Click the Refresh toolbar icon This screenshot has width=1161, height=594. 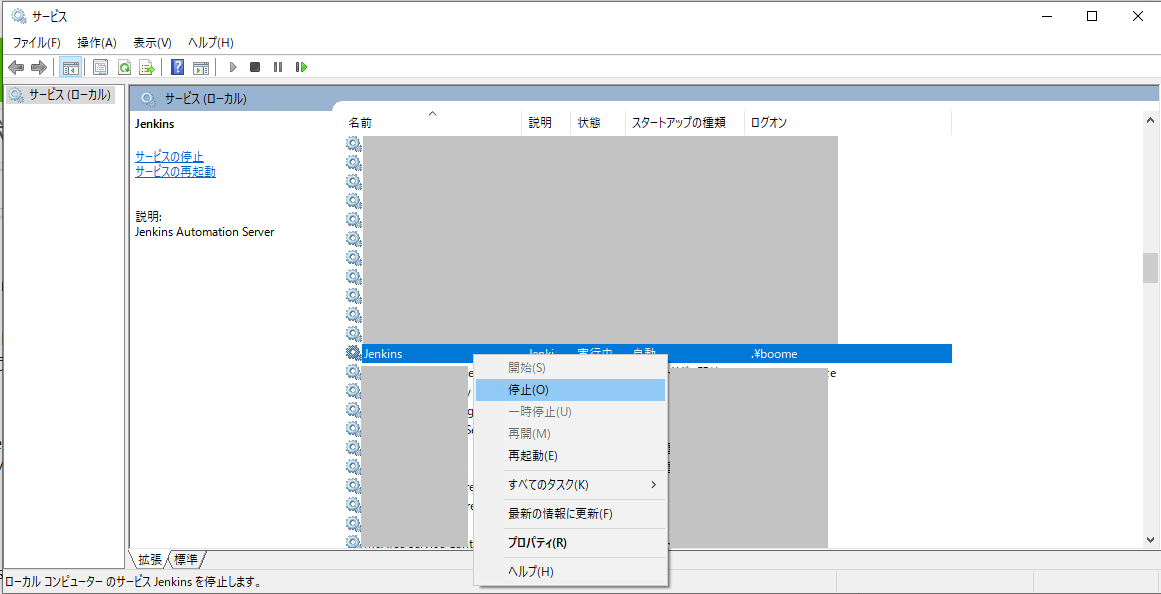(x=124, y=67)
